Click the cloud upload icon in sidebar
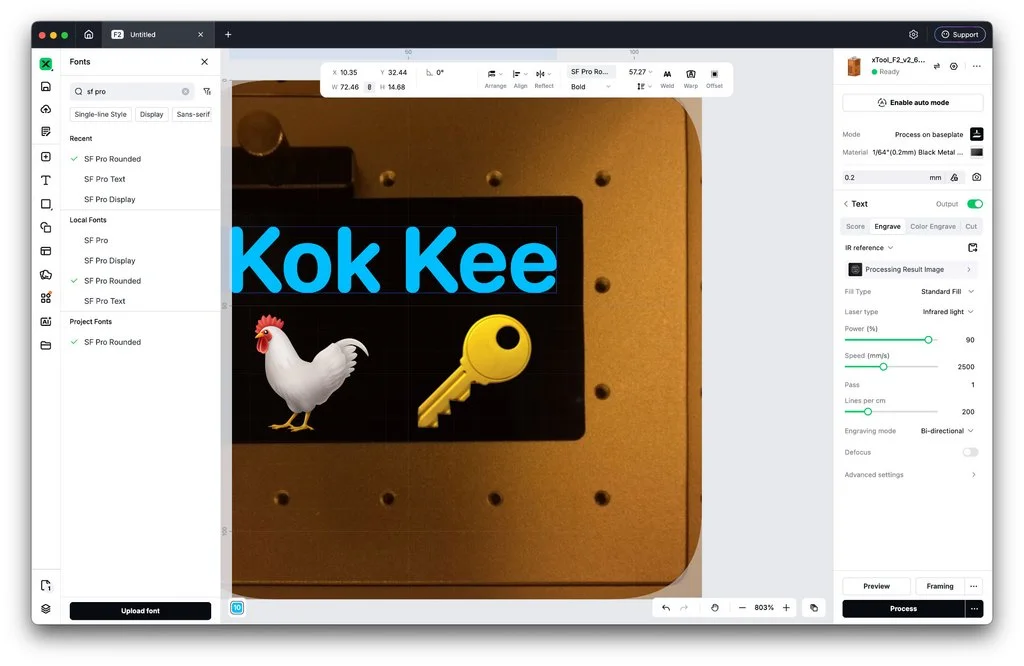1024x666 pixels. point(46,109)
